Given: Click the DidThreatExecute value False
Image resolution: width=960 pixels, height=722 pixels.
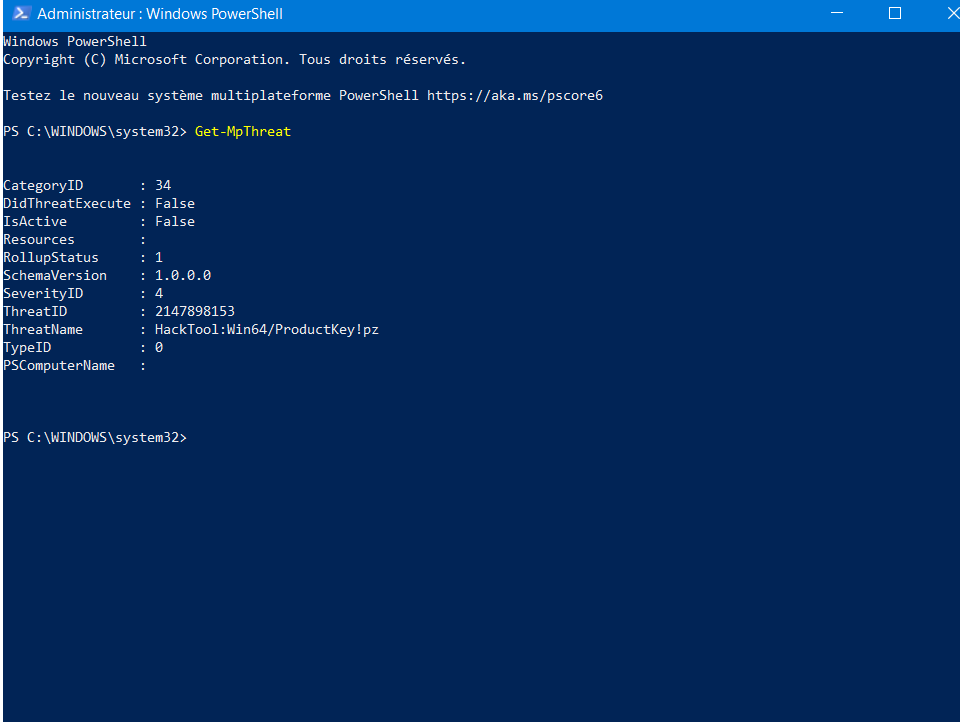Looking at the screenshot, I should pyautogui.click(x=175, y=203).
